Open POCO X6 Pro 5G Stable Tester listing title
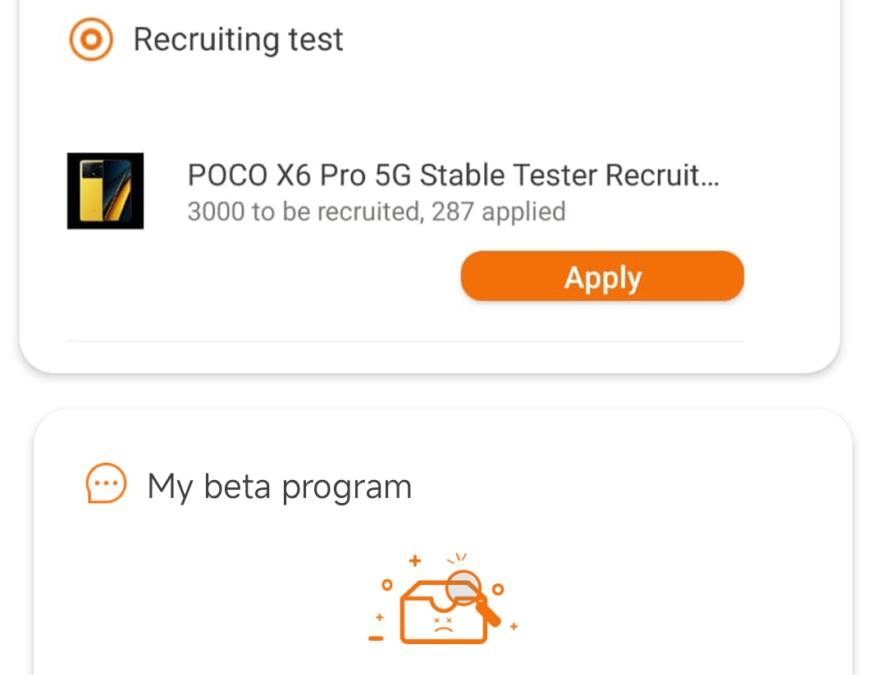Screen dimensions: 886x675 click(453, 175)
